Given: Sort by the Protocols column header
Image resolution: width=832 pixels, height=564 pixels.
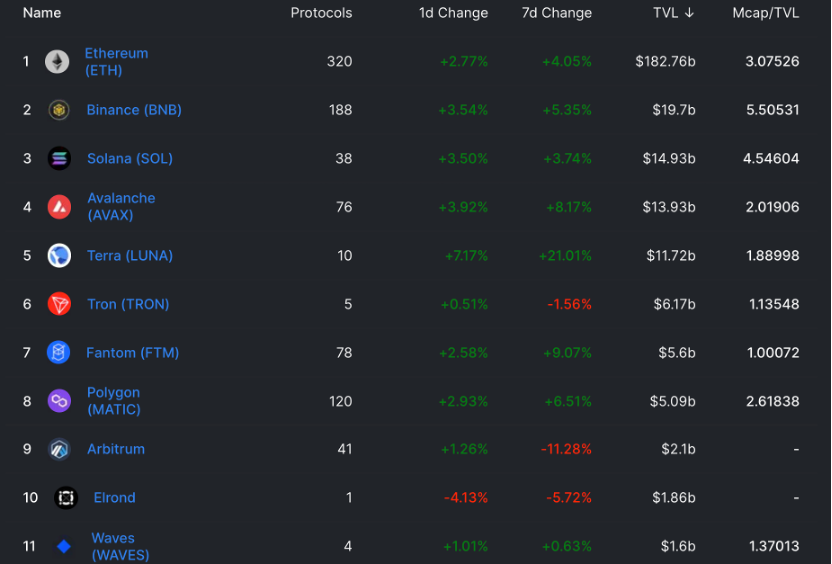Looking at the screenshot, I should coord(321,13).
